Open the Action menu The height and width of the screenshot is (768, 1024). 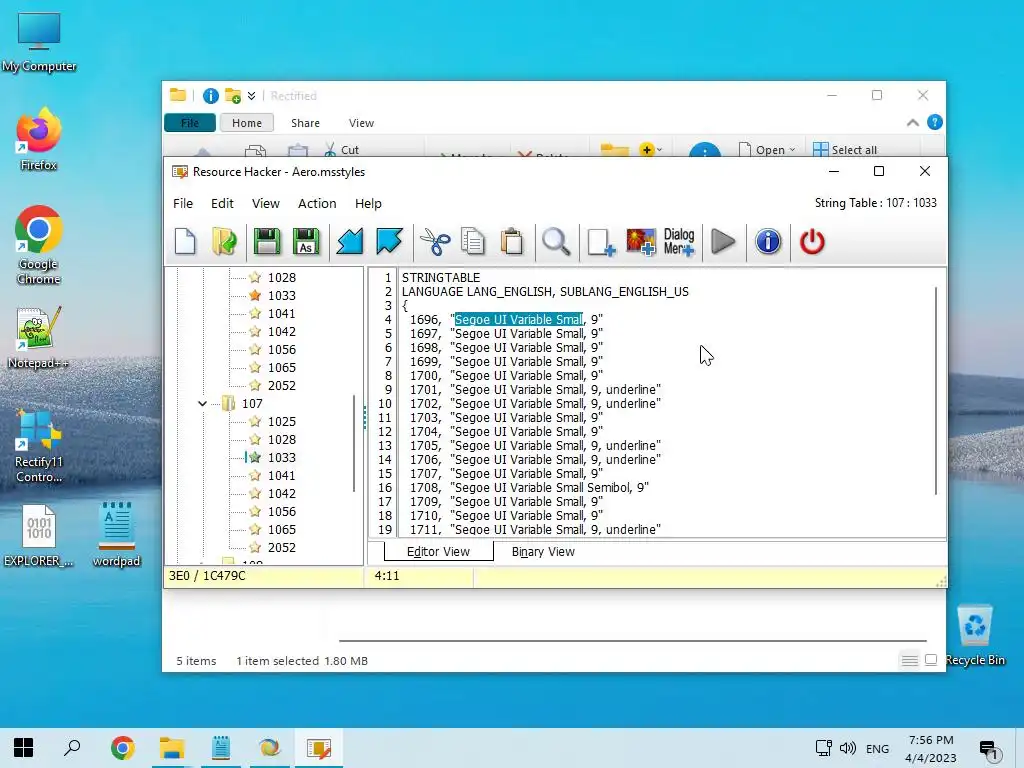click(x=317, y=204)
